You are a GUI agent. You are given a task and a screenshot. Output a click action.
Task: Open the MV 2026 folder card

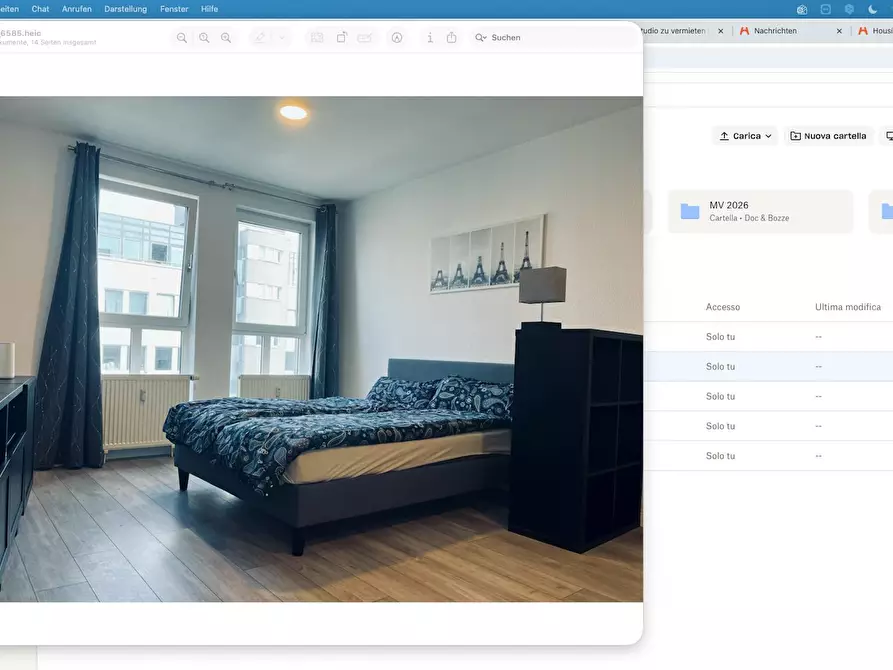760,211
